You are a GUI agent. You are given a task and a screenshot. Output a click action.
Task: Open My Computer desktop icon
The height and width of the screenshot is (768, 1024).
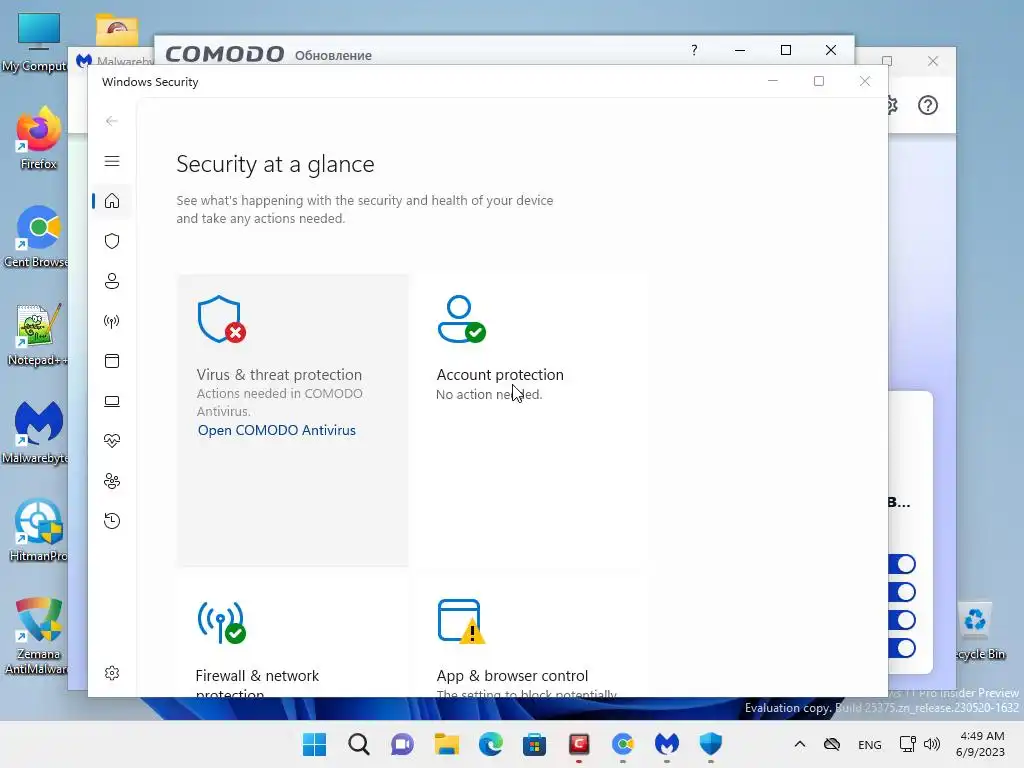coord(35,42)
